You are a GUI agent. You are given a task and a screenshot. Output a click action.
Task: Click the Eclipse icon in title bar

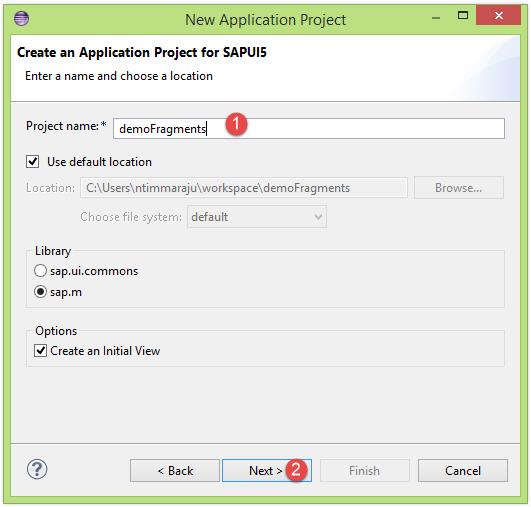coord(21,18)
